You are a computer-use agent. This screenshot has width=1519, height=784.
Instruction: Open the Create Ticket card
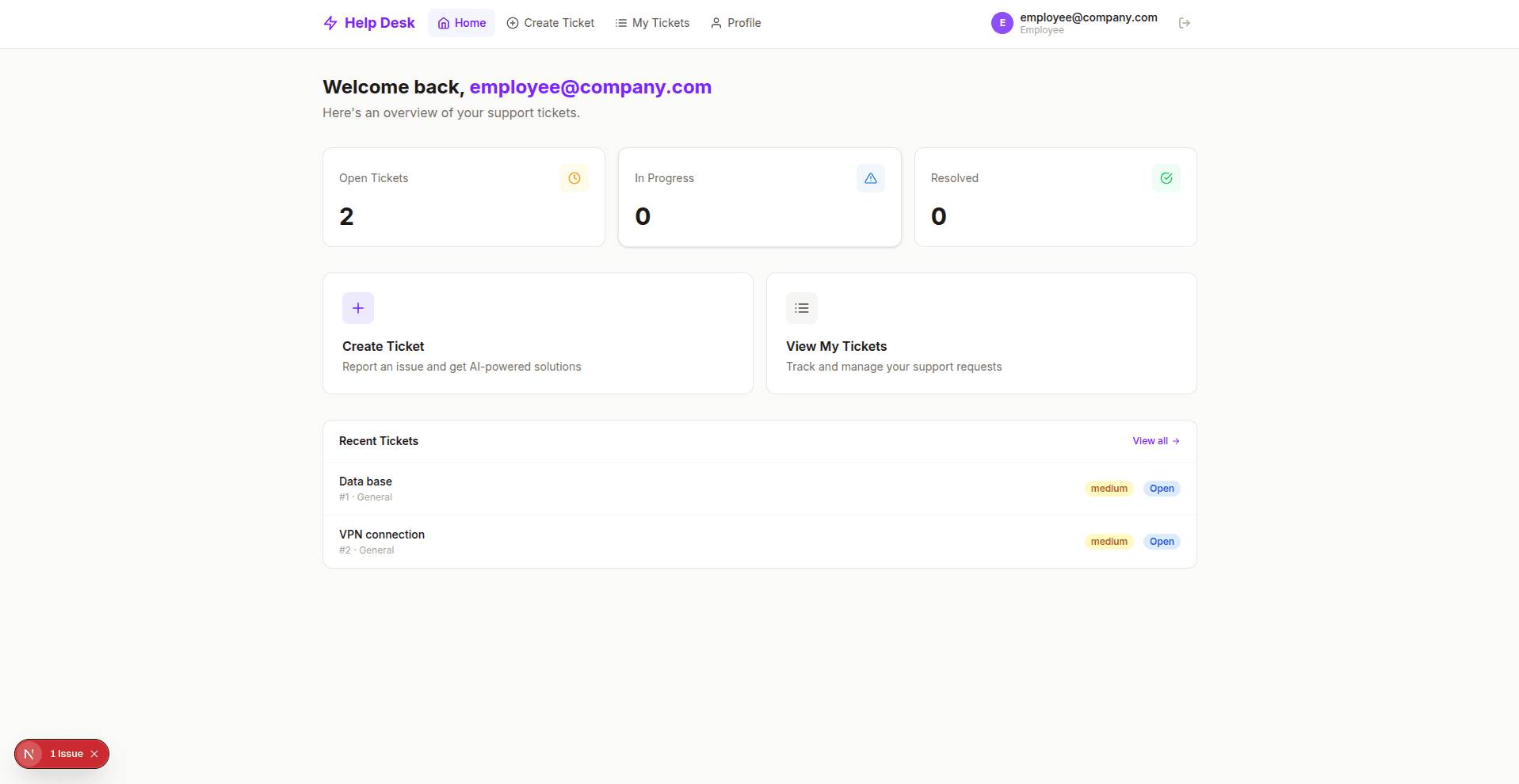point(538,333)
